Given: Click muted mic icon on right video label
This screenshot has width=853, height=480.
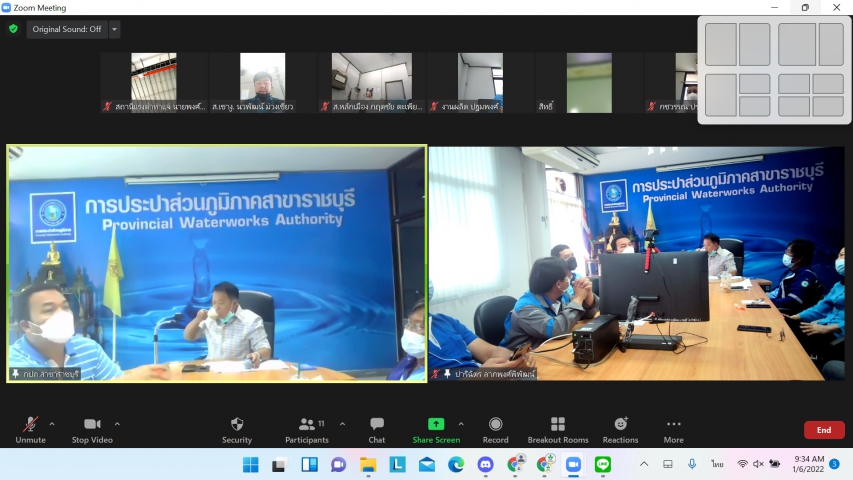Looking at the screenshot, I should [x=435, y=374].
